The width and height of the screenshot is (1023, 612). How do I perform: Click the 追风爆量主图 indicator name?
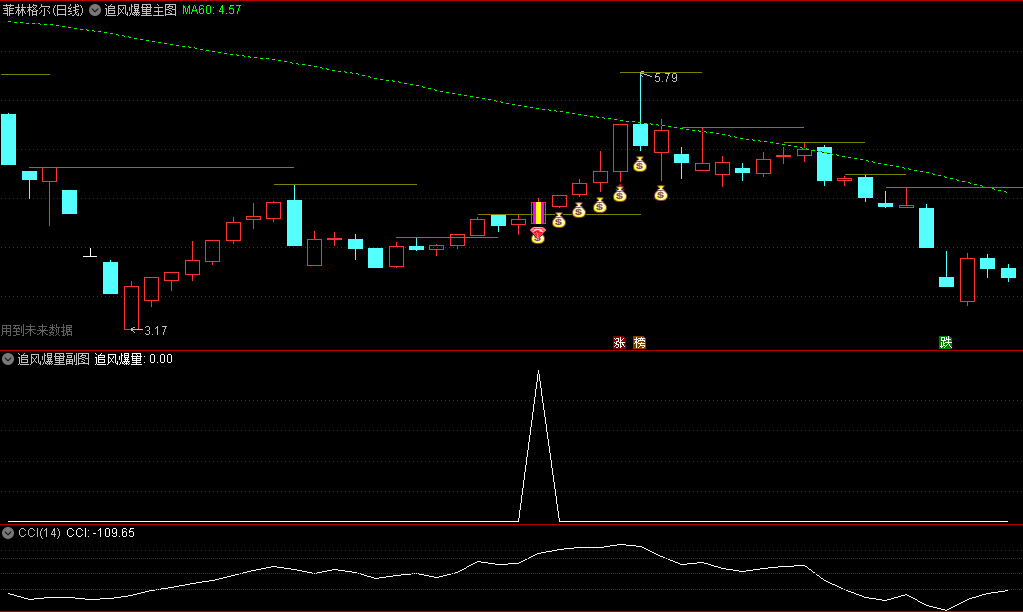click(x=140, y=10)
